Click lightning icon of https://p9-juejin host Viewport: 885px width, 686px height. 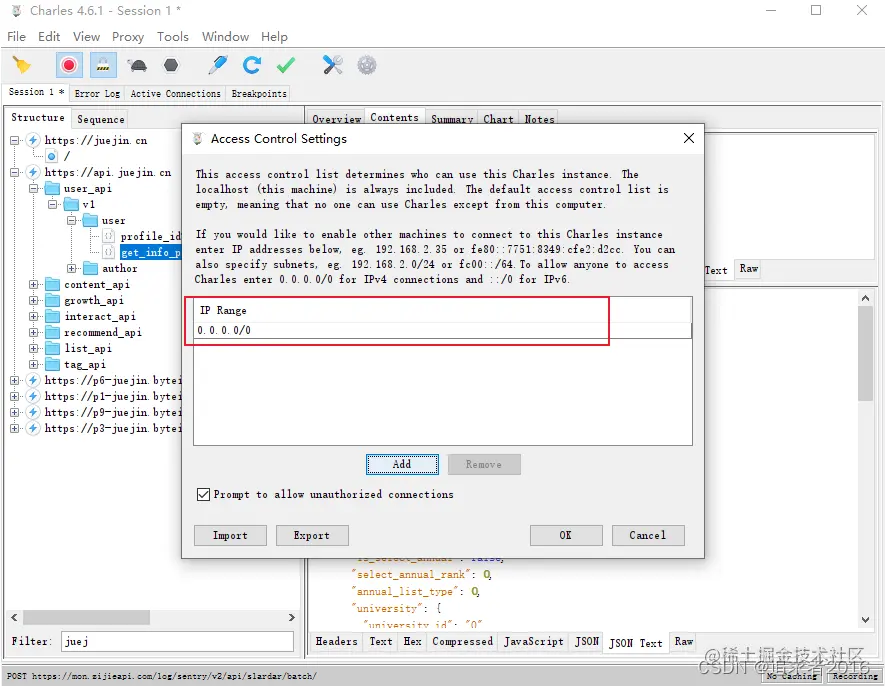point(33,412)
